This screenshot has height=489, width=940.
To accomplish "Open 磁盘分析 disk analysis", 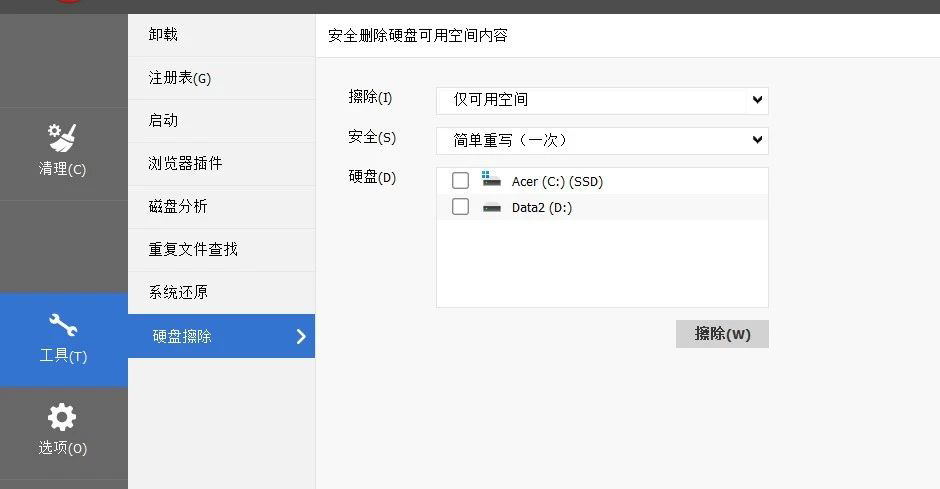I will click(x=221, y=207).
